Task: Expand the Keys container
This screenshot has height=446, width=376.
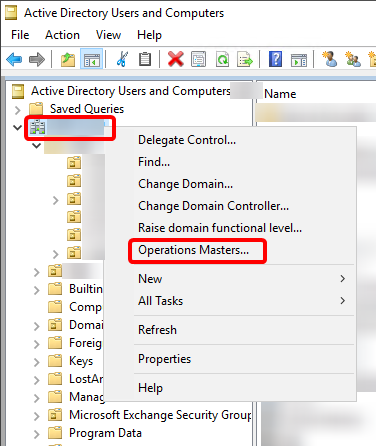Action: (37, 362)
